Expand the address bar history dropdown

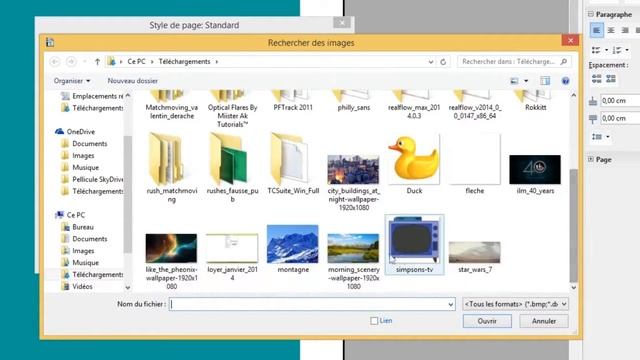tap(431, 62)
